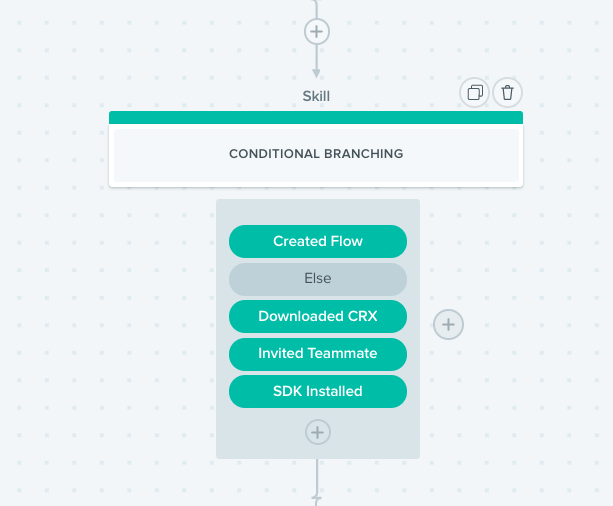Open the CONDITIONAL BRANCHING card
The height and width of the screenshot is (506, 613).
pyautogui.click(x=316, y=155)
